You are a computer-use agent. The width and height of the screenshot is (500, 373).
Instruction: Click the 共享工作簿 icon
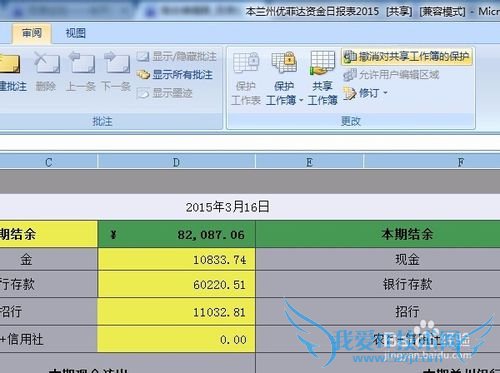(x=322, y=63)
